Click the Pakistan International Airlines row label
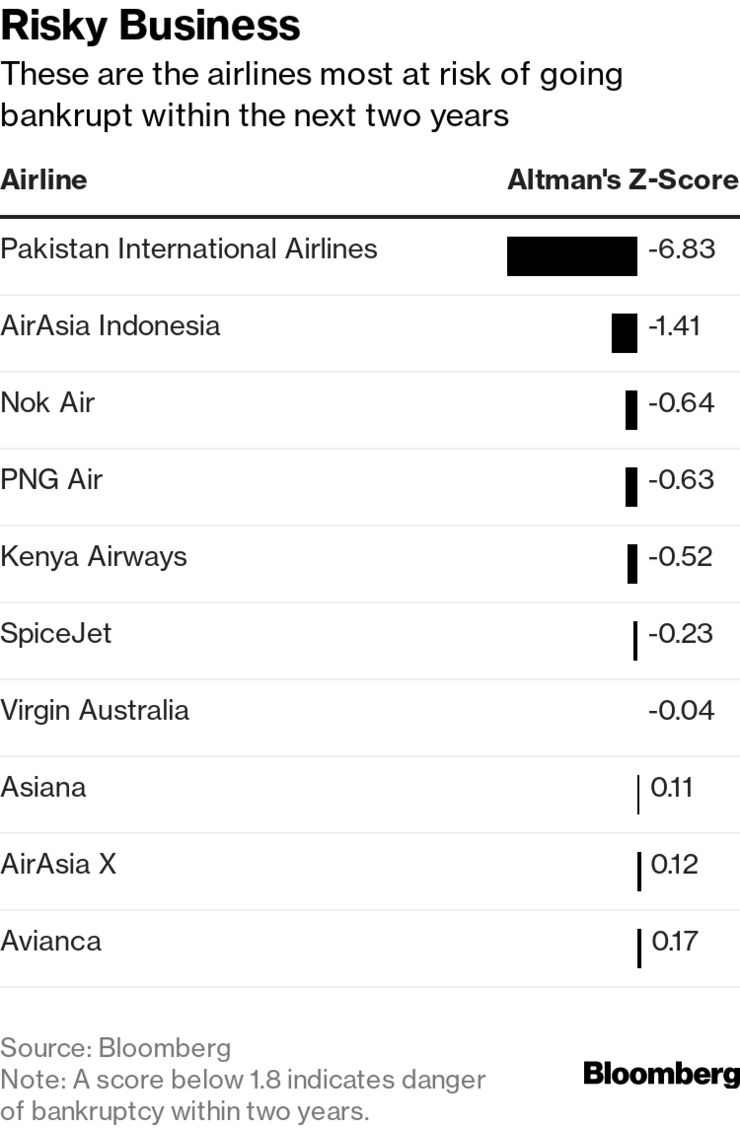Image resolution: width=740 pixels, height=1128 pixels. click(188, 249)
